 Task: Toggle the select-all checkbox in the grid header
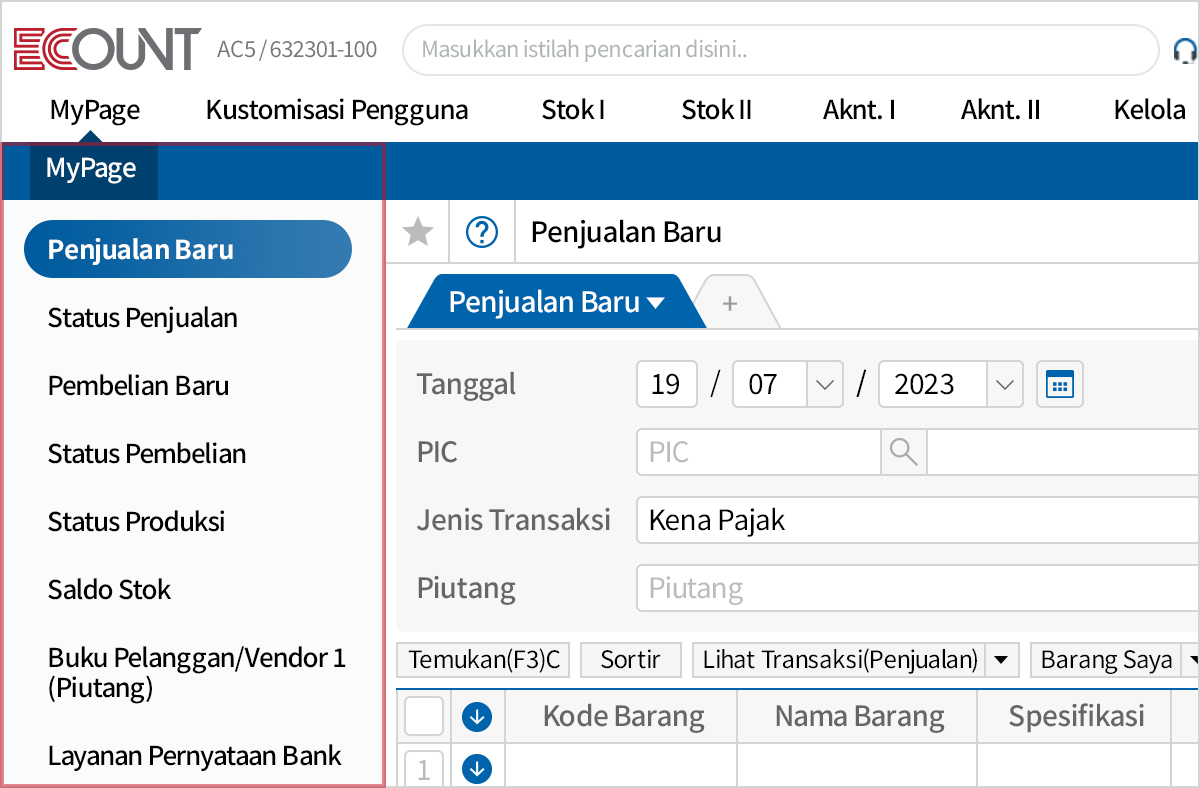423,716
